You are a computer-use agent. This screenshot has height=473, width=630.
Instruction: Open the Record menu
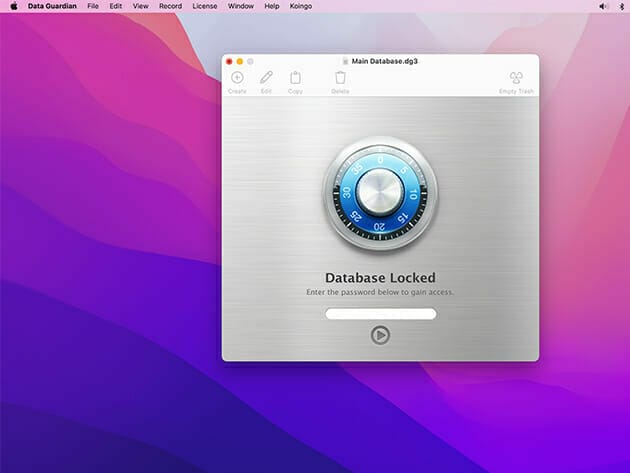170,6
